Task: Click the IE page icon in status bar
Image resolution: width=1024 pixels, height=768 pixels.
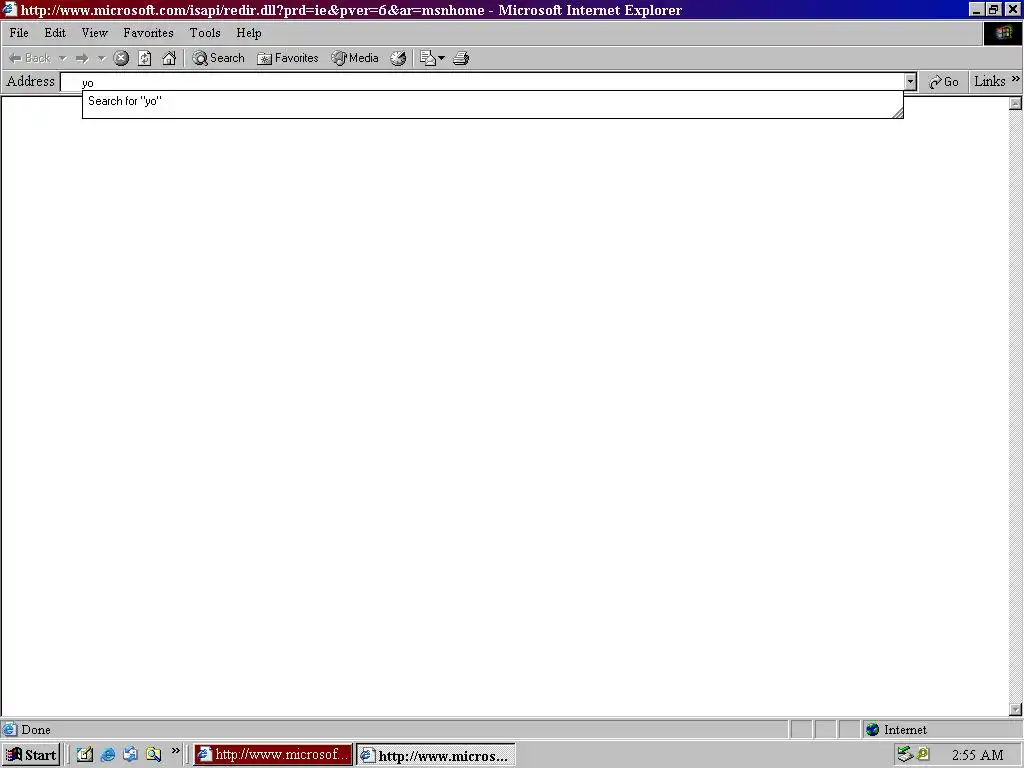Action: (x=10, y=729)
